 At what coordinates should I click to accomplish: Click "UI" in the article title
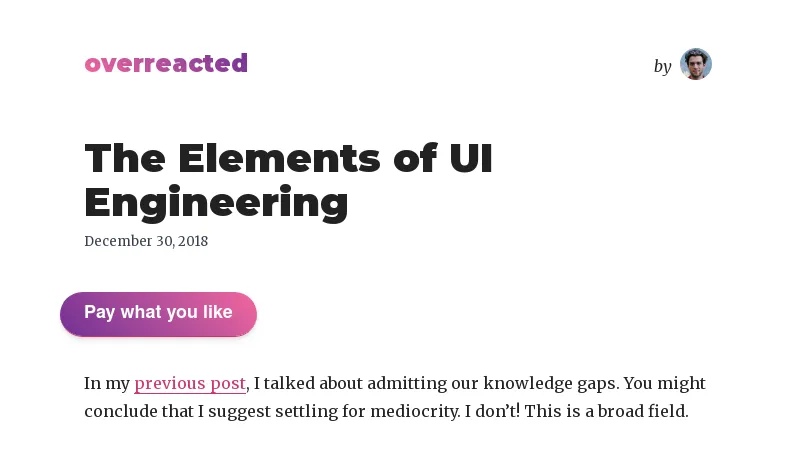(470, 159)
